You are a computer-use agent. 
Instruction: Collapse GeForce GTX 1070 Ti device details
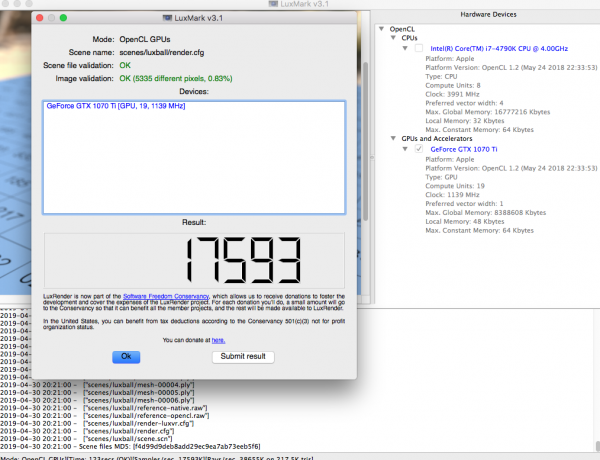[x=405, y=149]
